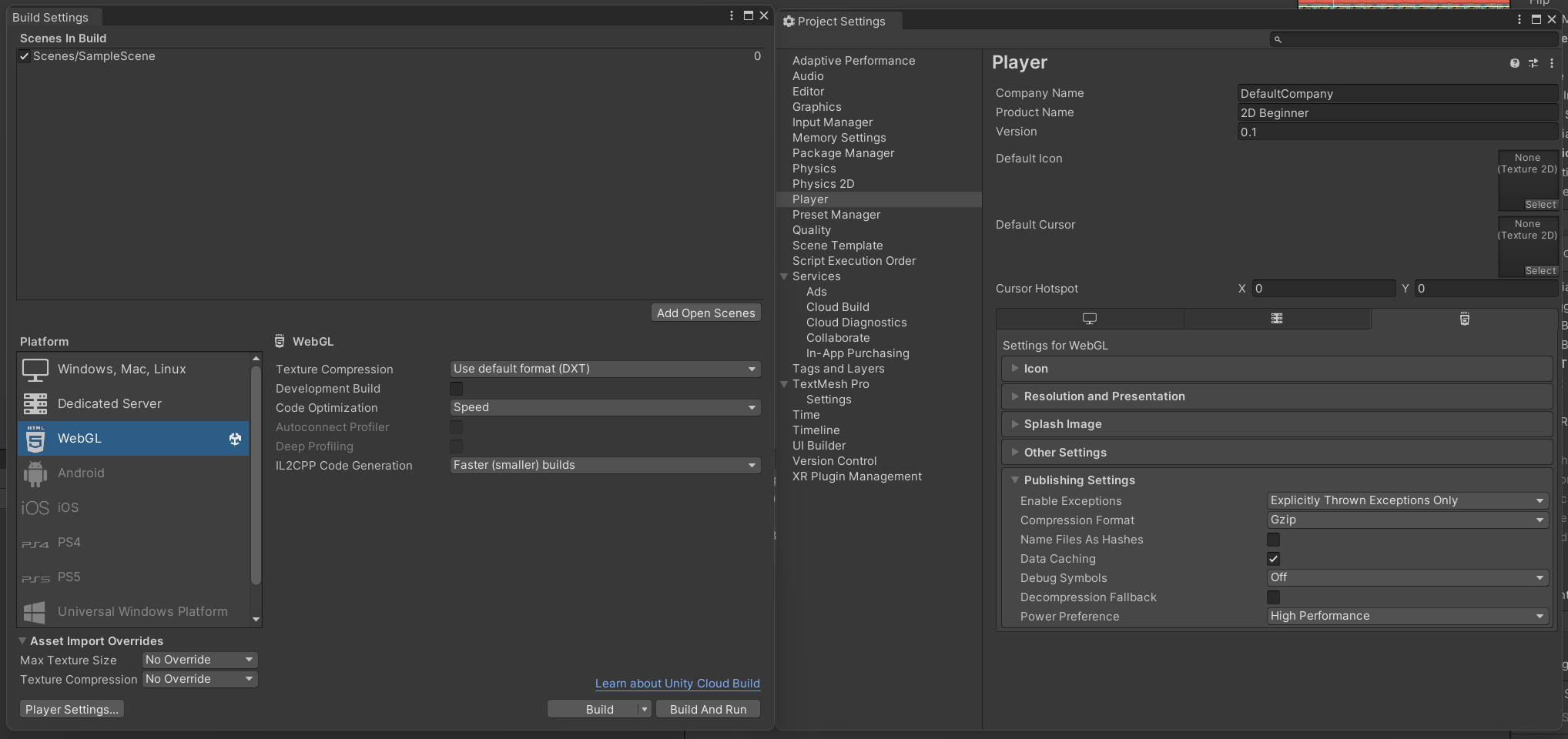Open Power Preference dropdown
Image resolution: width=1568 pixels, height=739 pixels.
[x=1408, y=617]
